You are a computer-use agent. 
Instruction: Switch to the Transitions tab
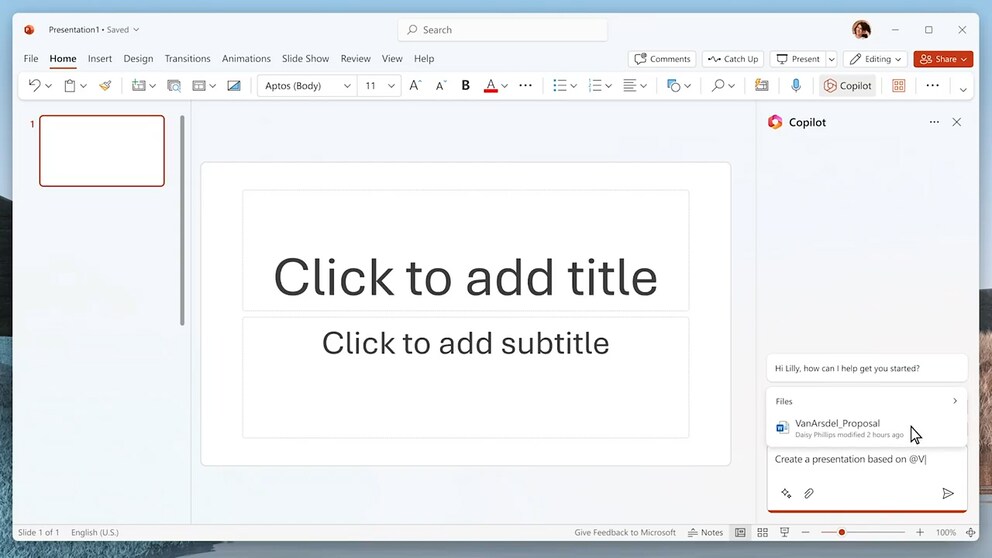tap(187, 59)
